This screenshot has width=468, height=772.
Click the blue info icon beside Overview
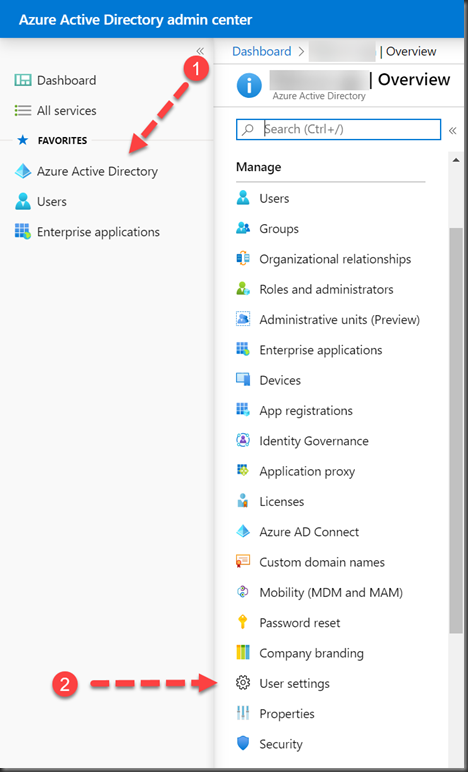(x=249, y=86)
